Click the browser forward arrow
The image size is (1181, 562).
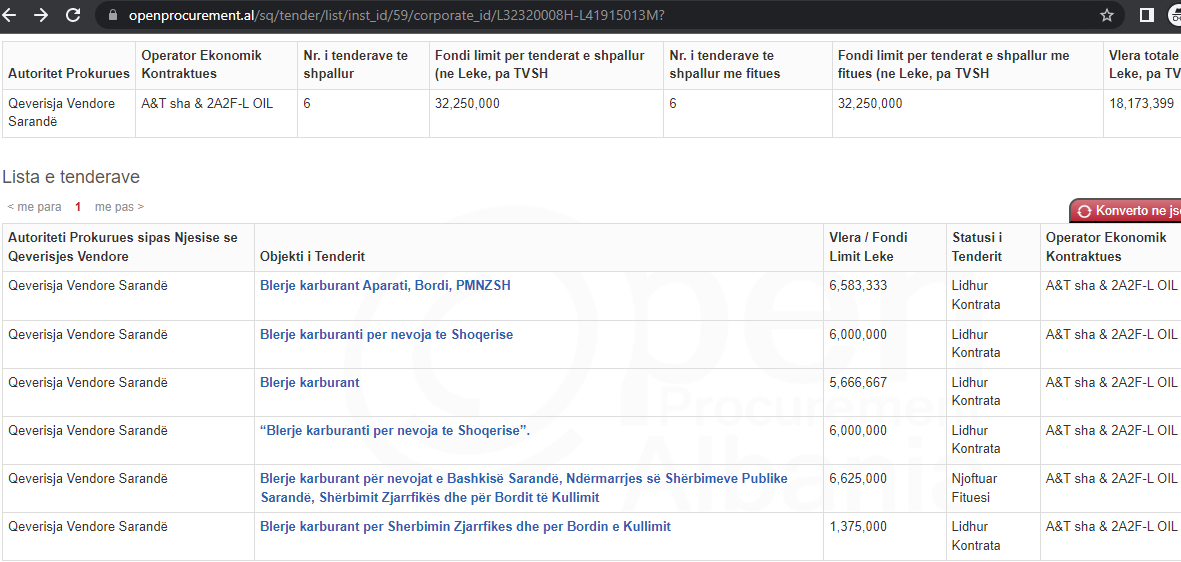click(x=41, y=15)
